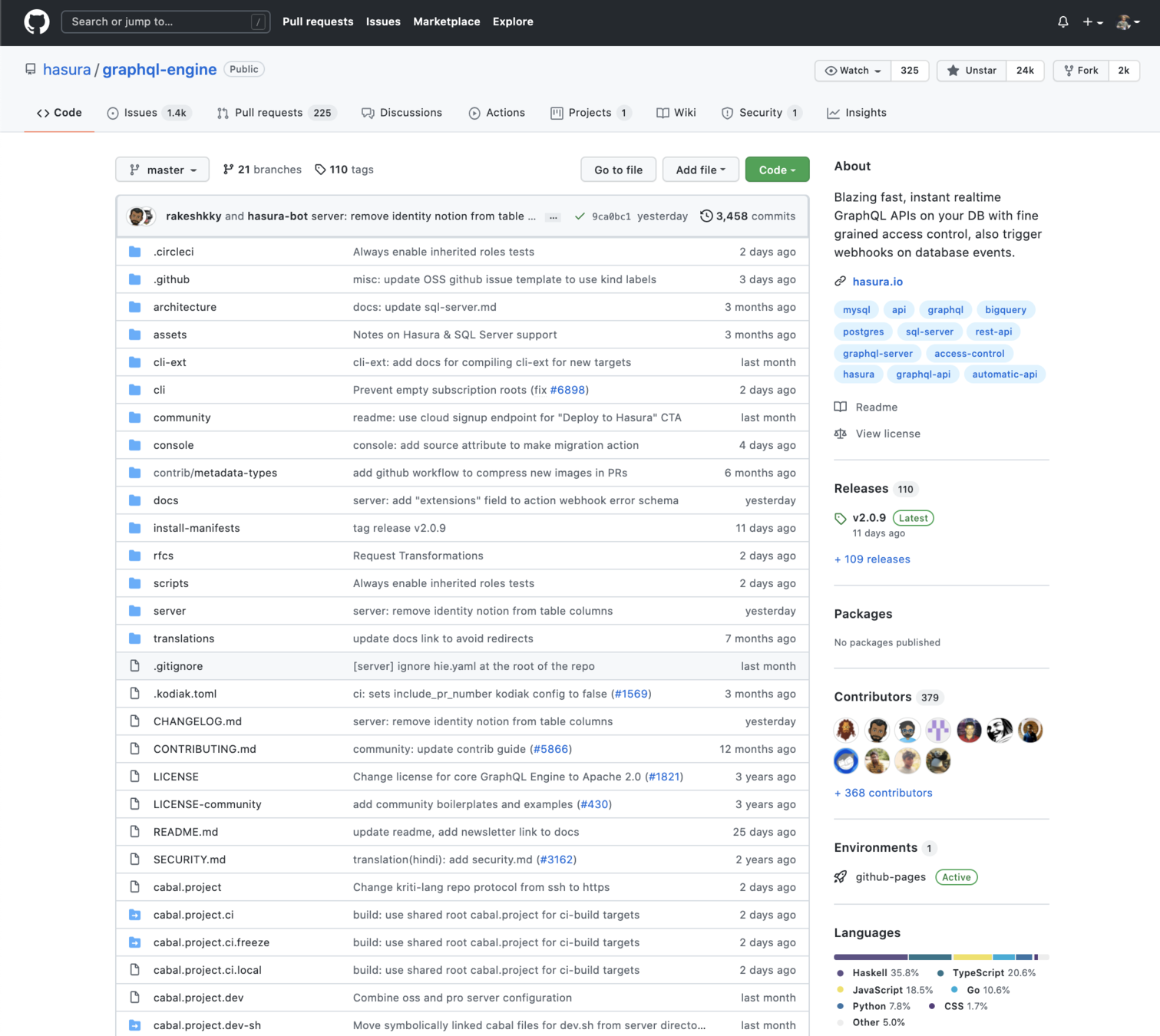Open the notifications bell
1160x1036 pixels.
point(1063,21)
